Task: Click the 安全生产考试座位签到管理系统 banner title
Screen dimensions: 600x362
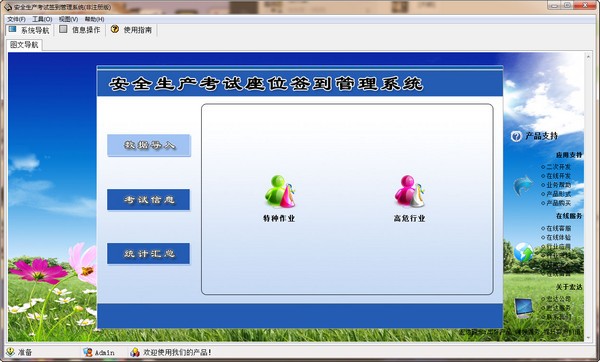Action: tap(266, 84)
